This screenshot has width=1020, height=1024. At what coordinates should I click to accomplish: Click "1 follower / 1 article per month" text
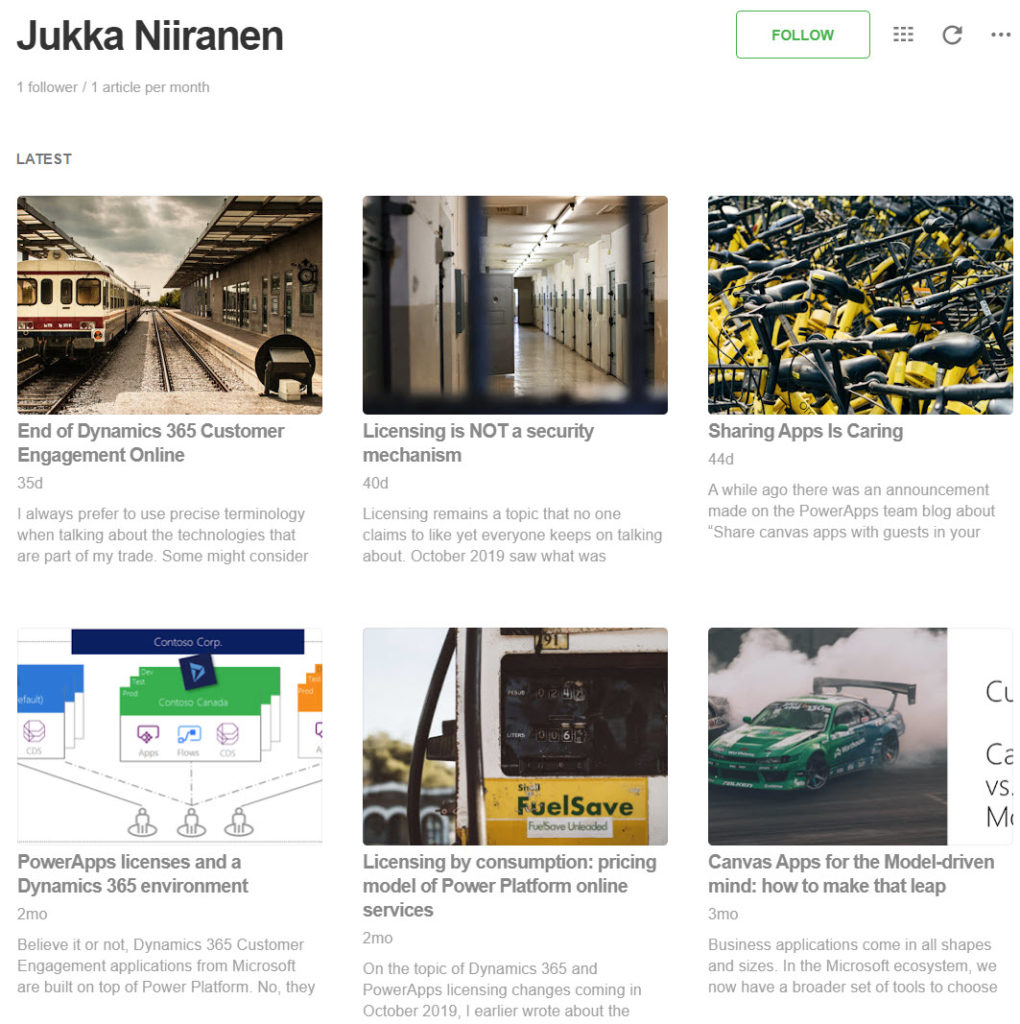click(113, 87)
